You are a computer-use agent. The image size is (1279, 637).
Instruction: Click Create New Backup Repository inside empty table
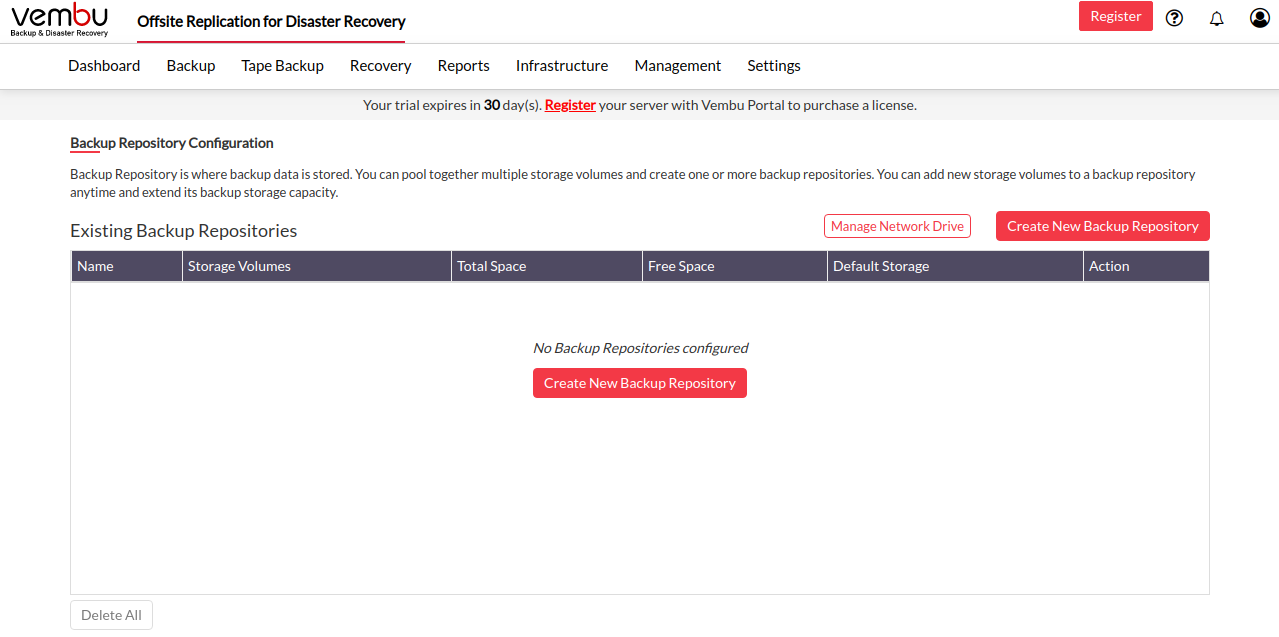click(639, 383)
